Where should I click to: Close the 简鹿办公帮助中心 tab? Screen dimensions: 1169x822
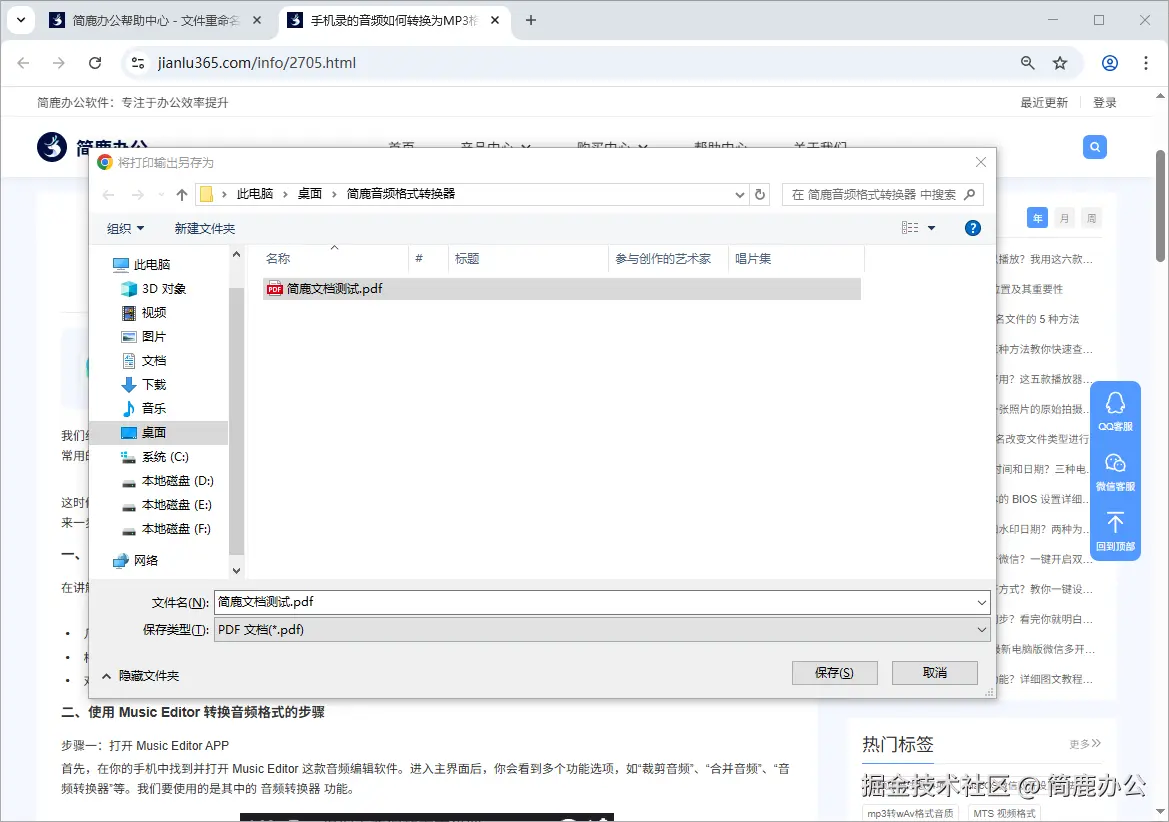(x=257, y=20)
